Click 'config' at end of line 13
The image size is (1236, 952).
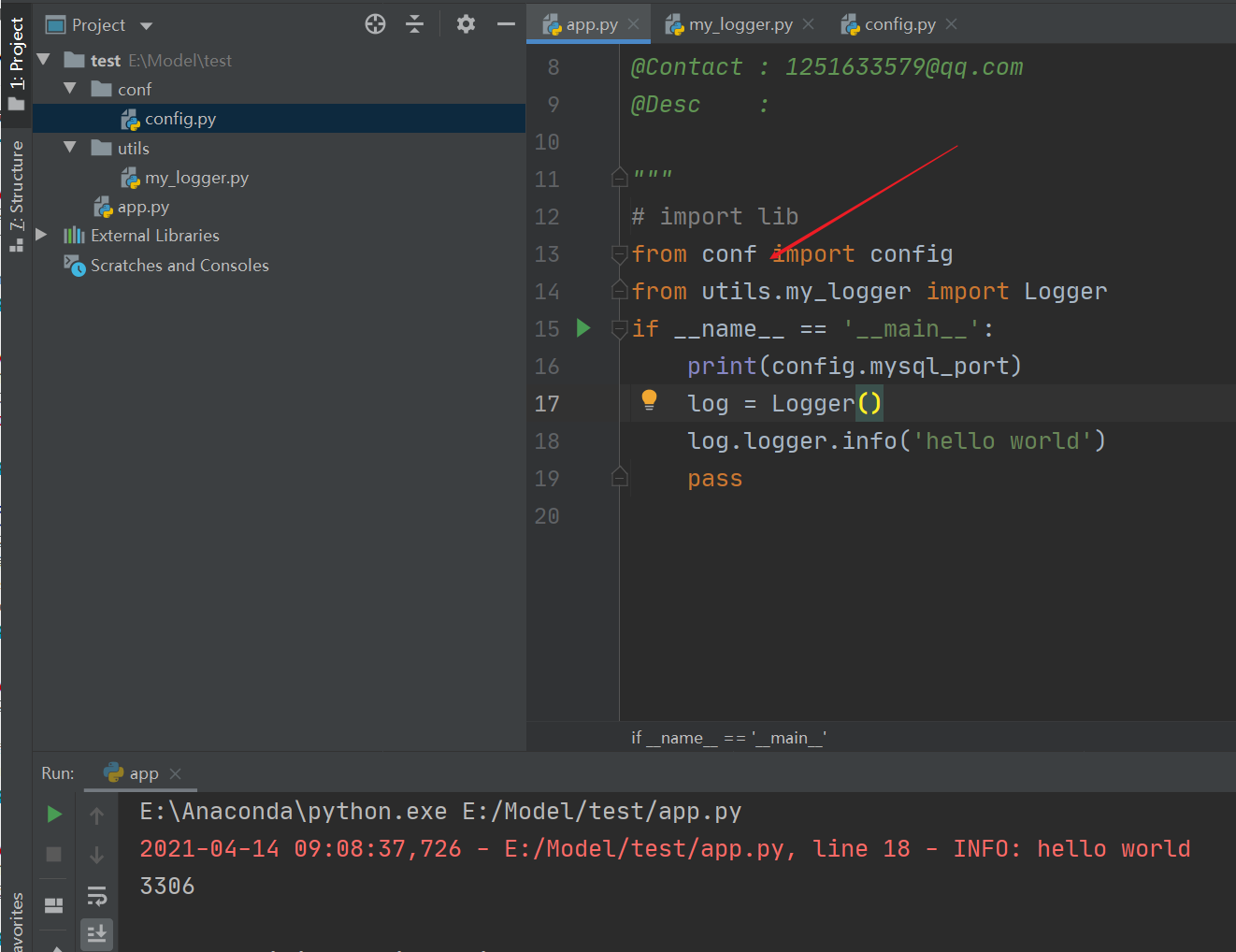tap(912, 254)
